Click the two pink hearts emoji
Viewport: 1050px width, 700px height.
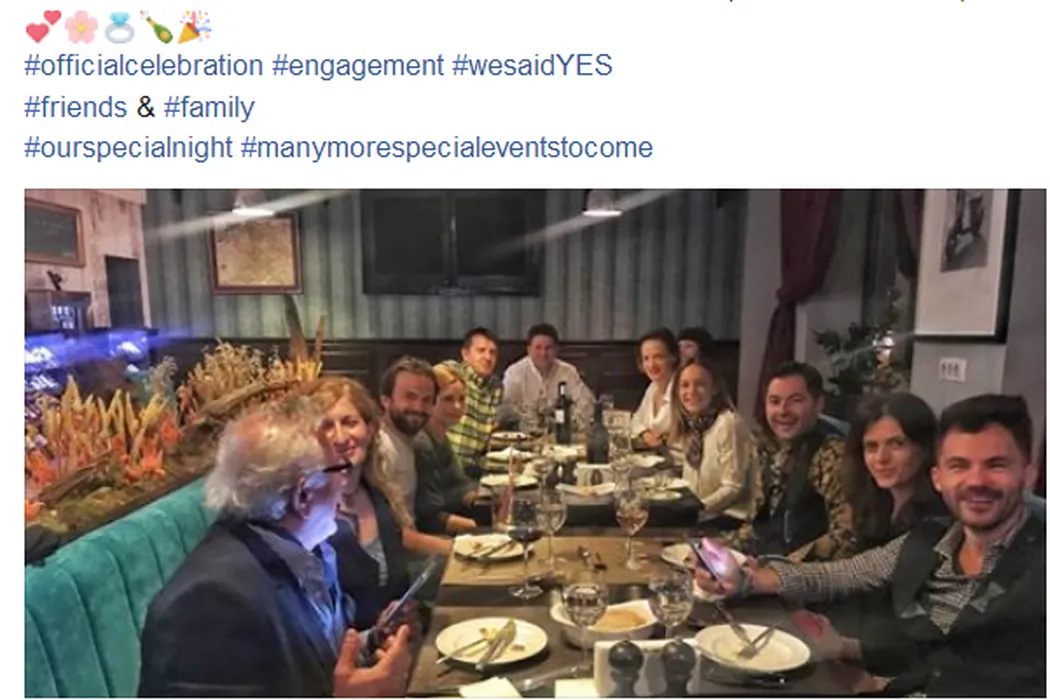42,26
